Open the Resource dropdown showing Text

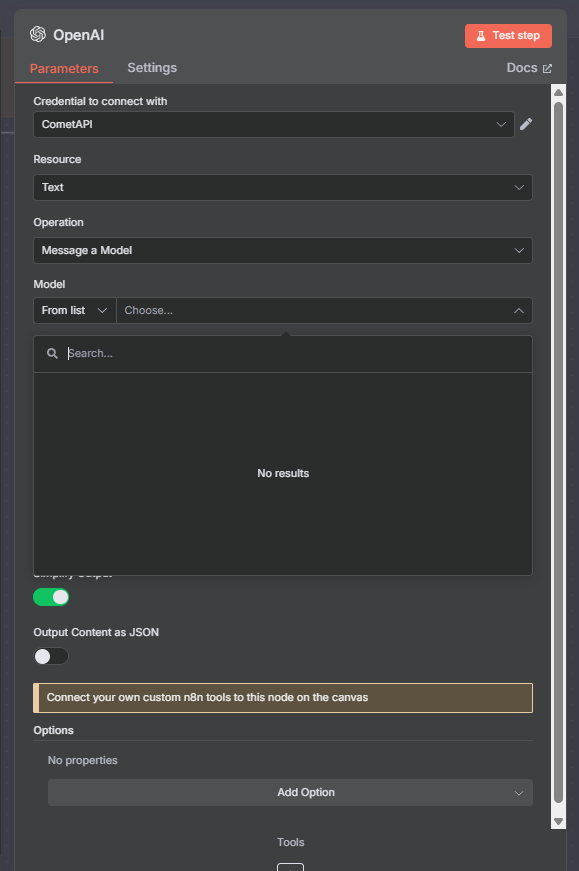point(283,187)
